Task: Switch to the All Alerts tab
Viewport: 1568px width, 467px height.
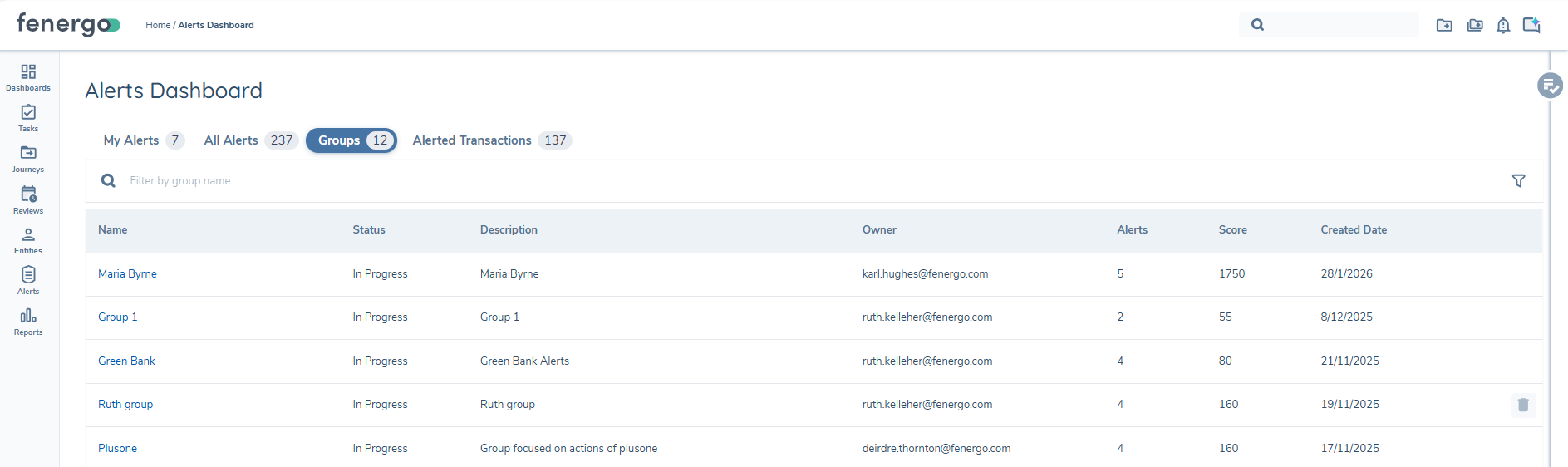Action: tap(250, 140)
